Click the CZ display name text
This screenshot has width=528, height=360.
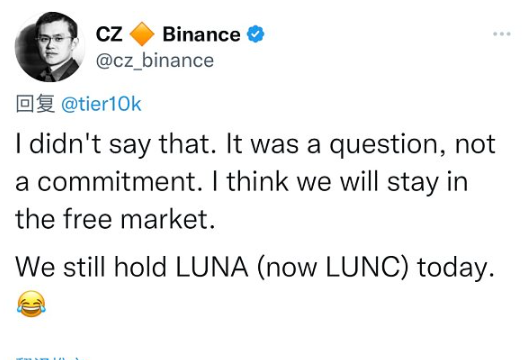tap(109, 34)
